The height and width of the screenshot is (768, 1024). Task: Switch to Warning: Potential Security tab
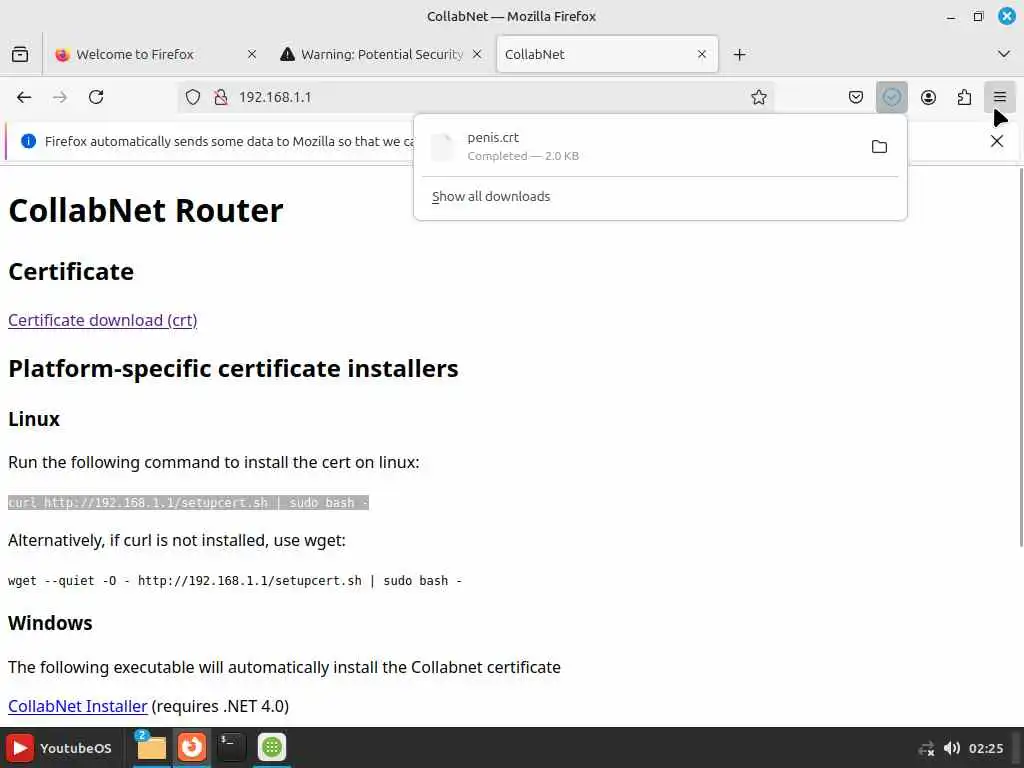point(381,54)
